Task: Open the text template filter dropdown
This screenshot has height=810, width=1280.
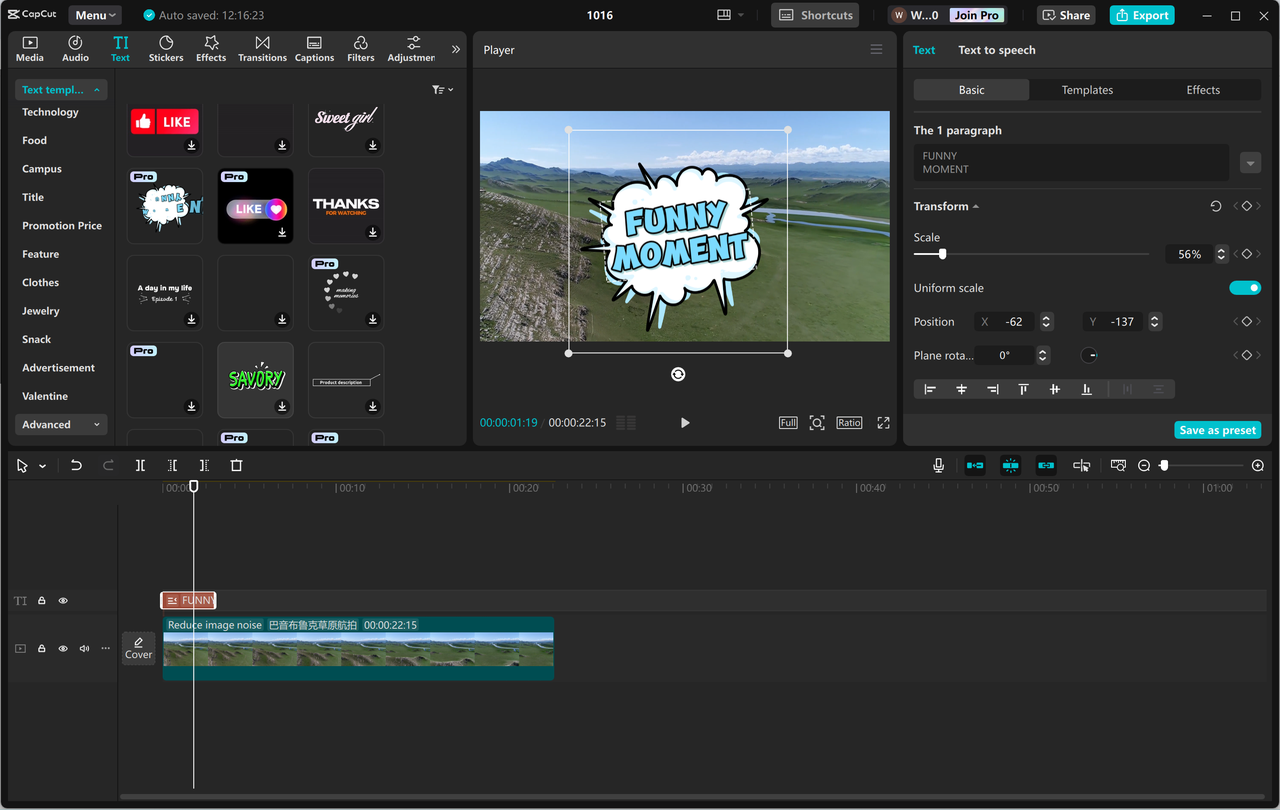Action: tap(442, 89)
